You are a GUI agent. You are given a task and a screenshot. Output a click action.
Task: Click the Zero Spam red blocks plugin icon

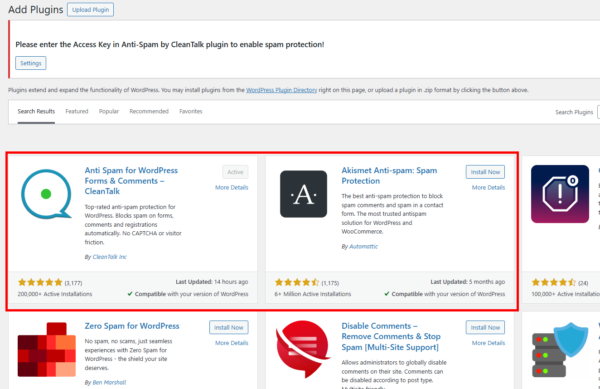pos(47,350)
